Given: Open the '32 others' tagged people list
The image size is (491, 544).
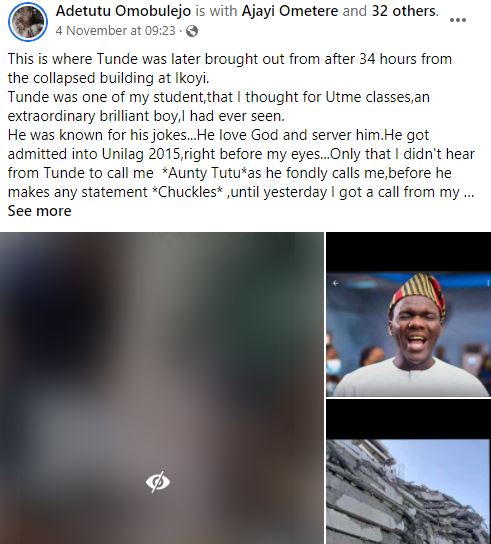Looking at the screenshot, I should tap(404, 11).
